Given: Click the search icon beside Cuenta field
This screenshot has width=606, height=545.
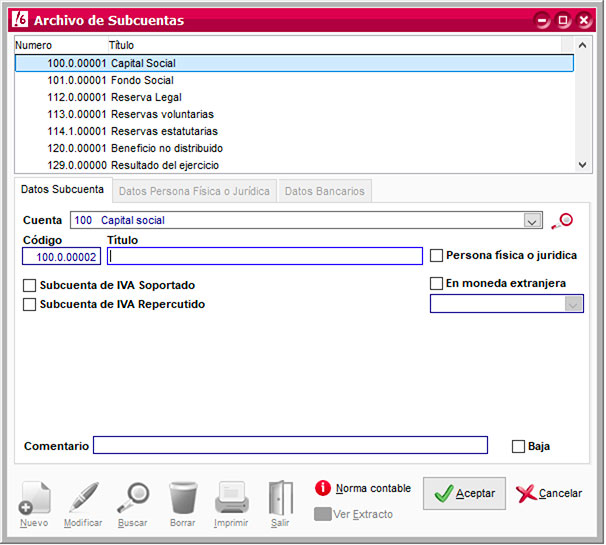Looking at the screenshot, I should [x=562, y=220].
